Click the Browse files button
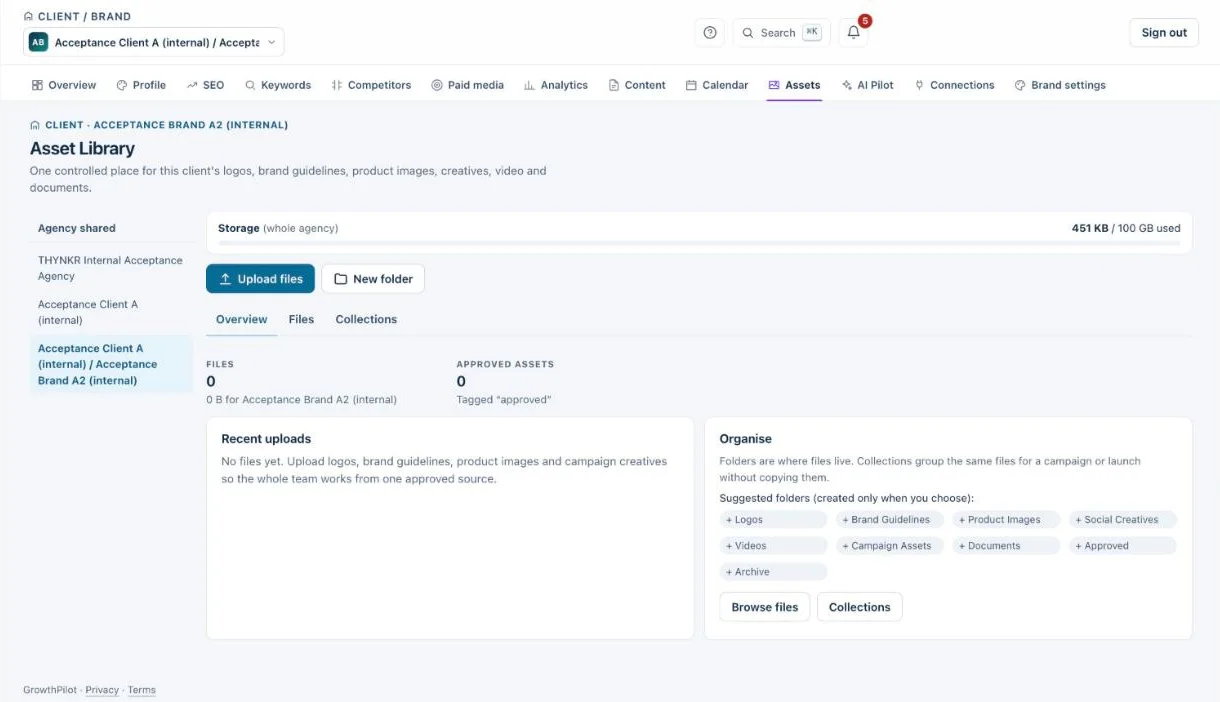1220x702 pixels. coord(765,607)
